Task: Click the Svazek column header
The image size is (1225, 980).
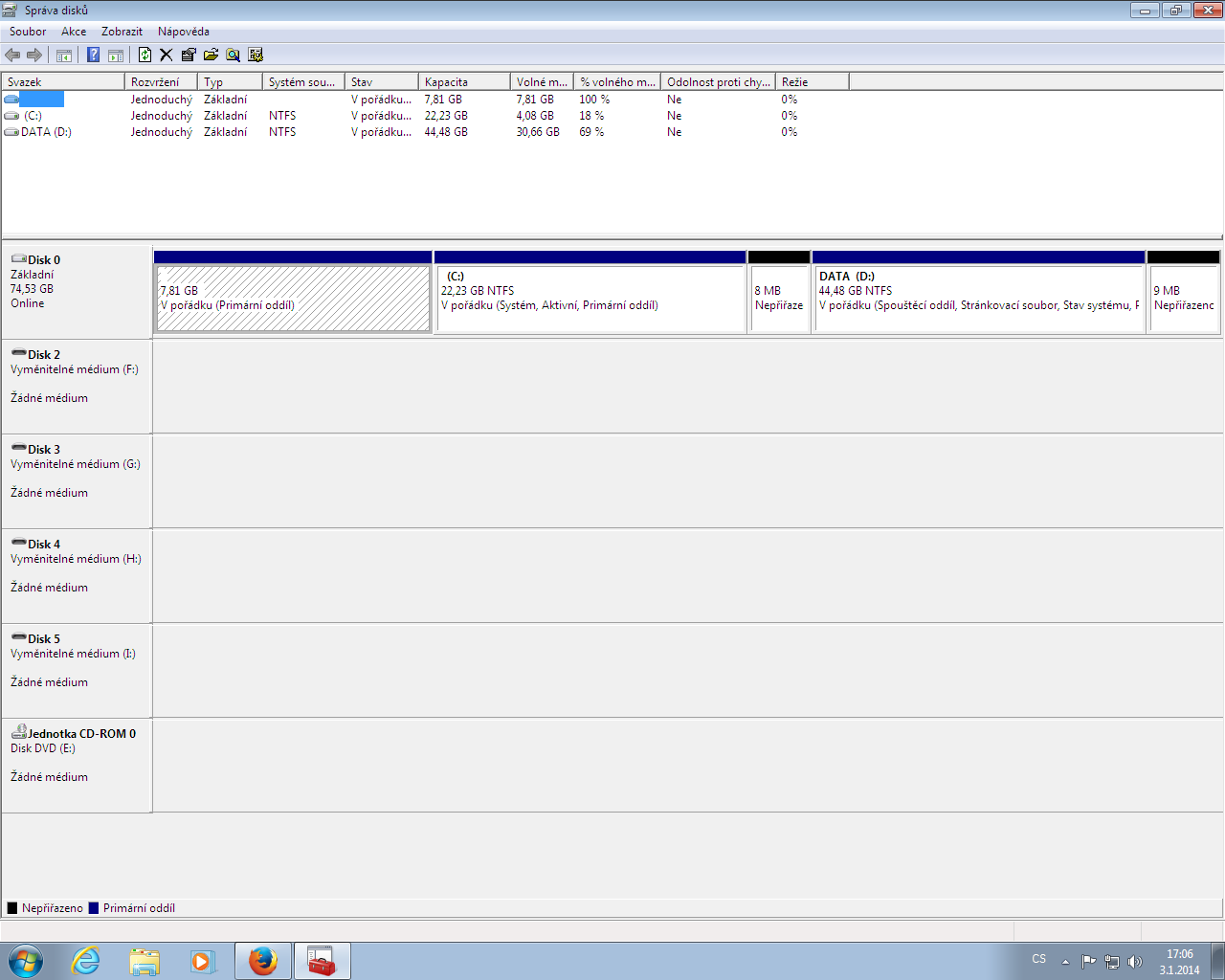Action: coord(63,82)
